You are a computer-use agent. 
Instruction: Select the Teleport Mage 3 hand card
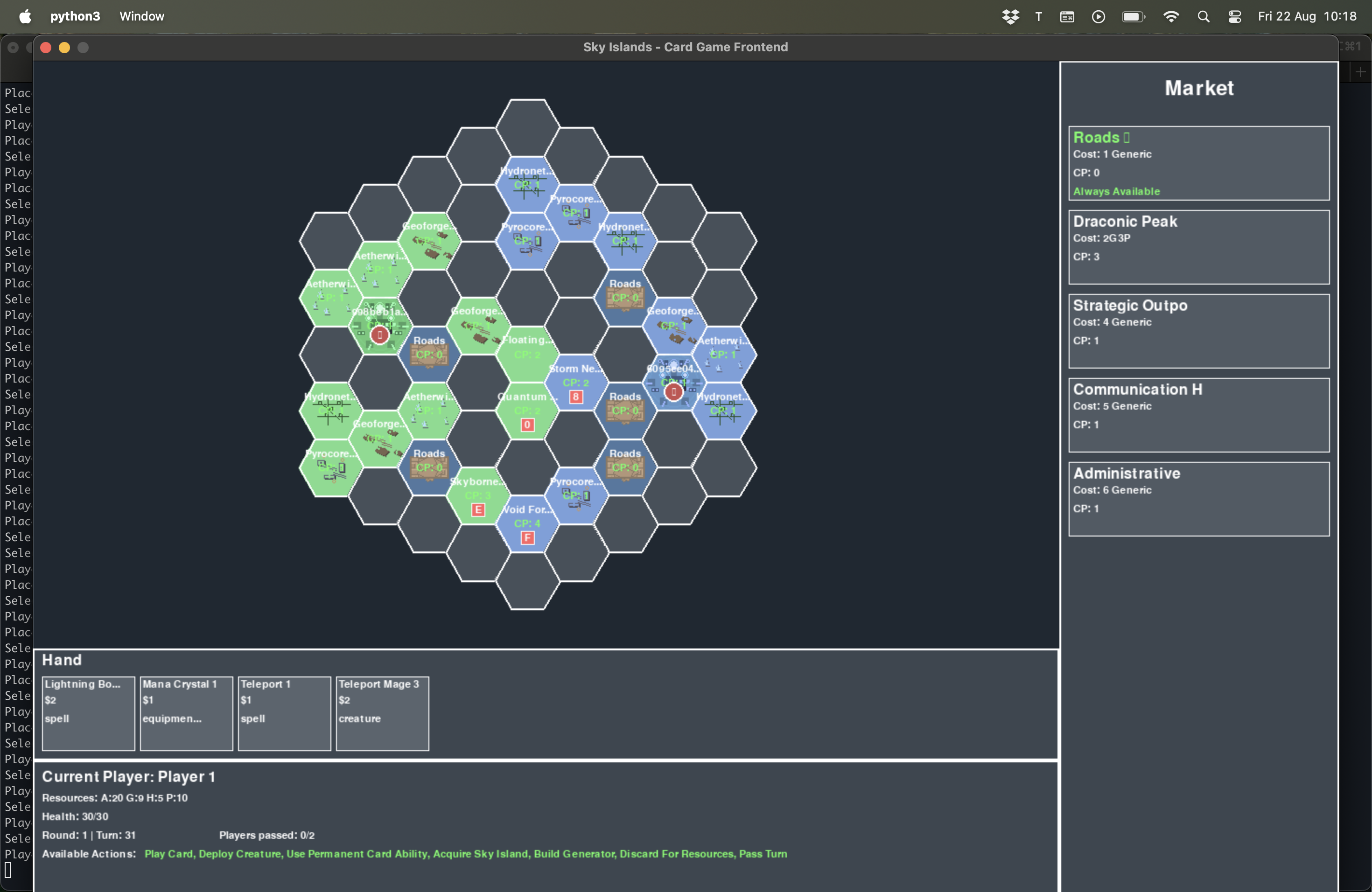382,713
